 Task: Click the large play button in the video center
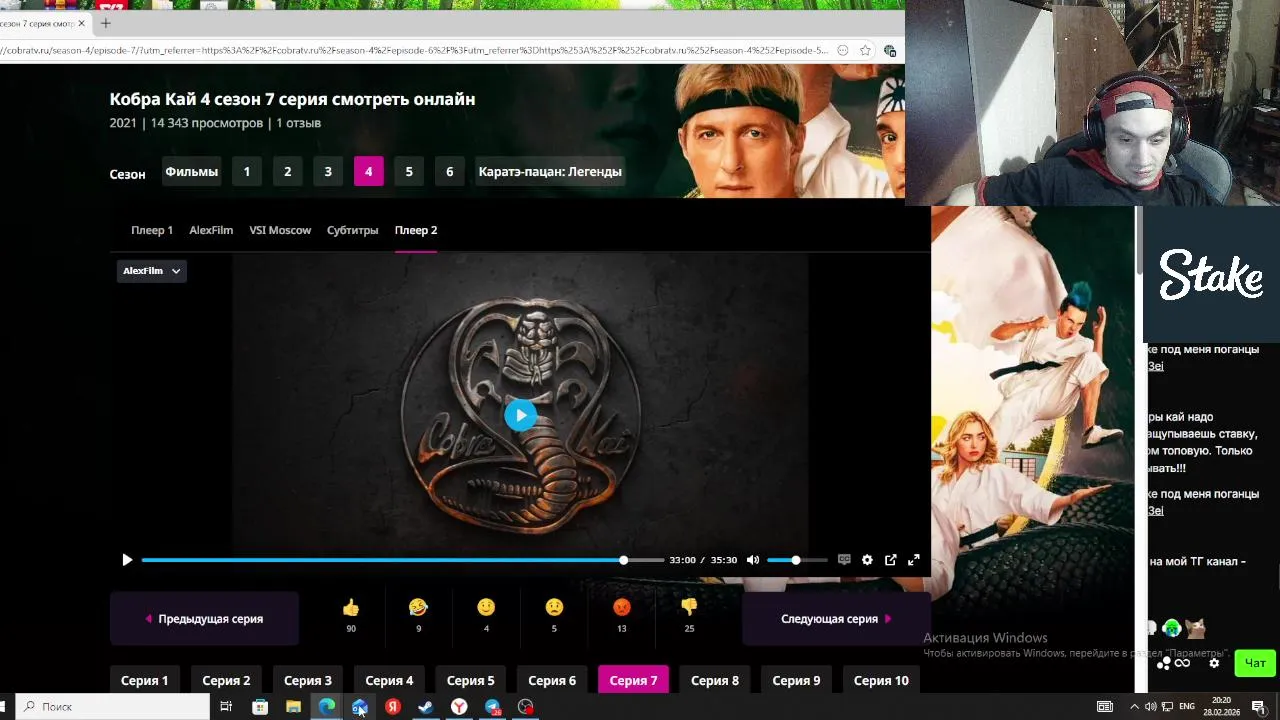[520, 415]
